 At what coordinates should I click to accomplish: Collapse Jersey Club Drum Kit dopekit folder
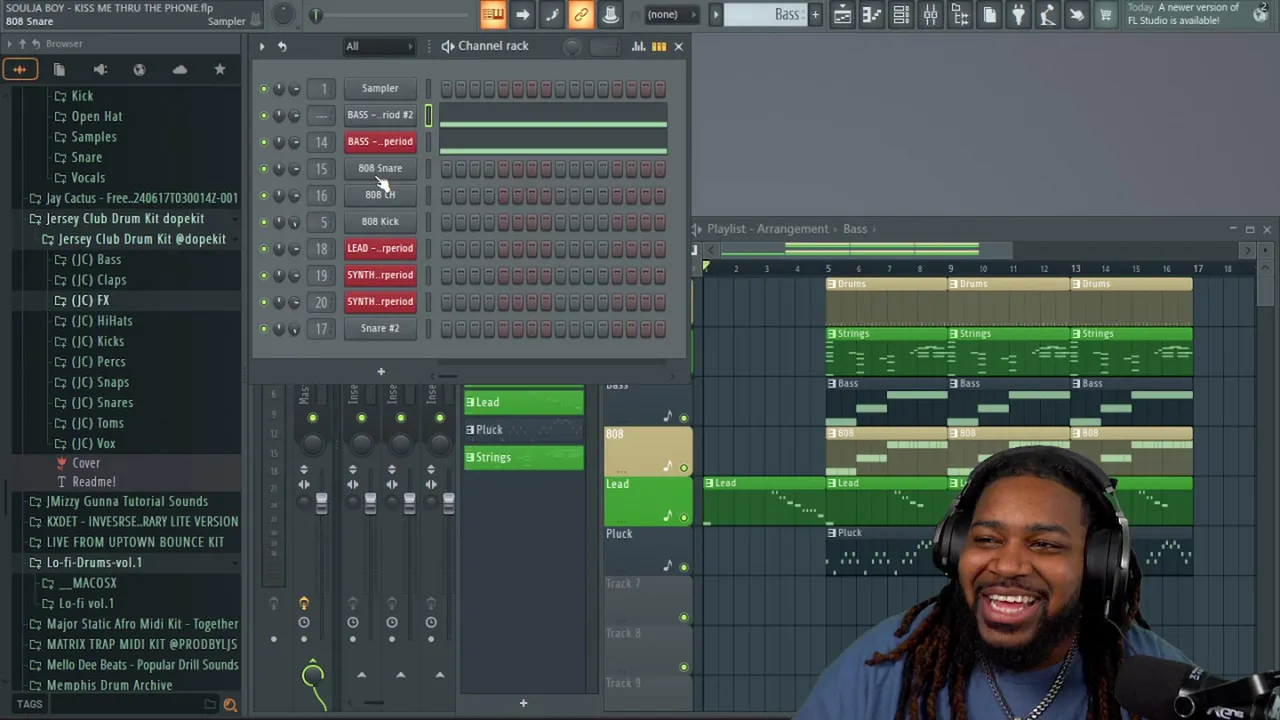[124, 218]
